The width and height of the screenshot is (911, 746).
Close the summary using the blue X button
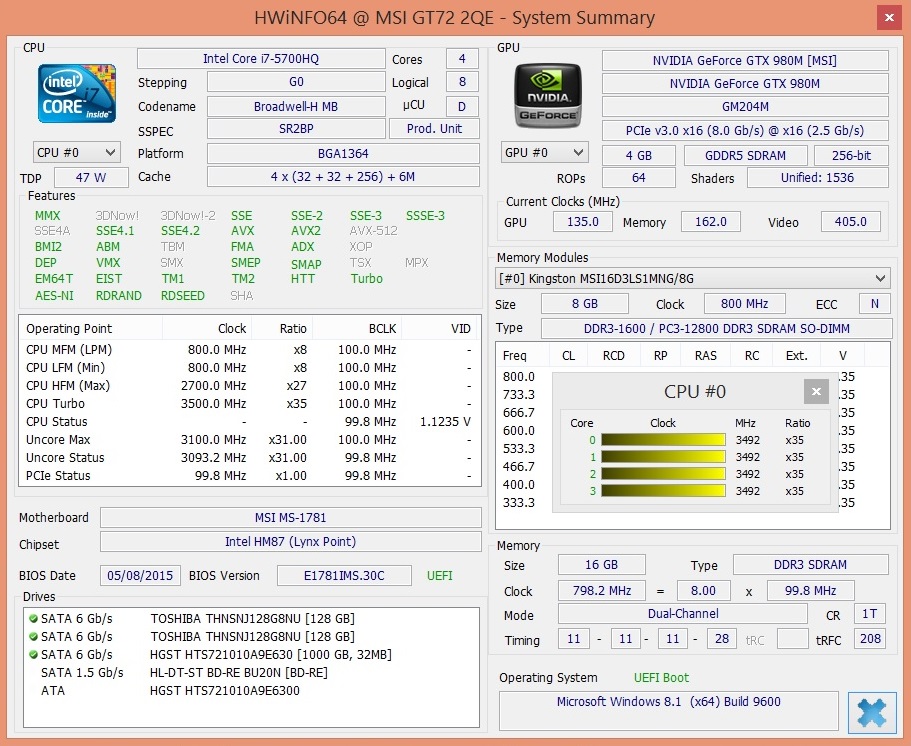pos(871,712)
